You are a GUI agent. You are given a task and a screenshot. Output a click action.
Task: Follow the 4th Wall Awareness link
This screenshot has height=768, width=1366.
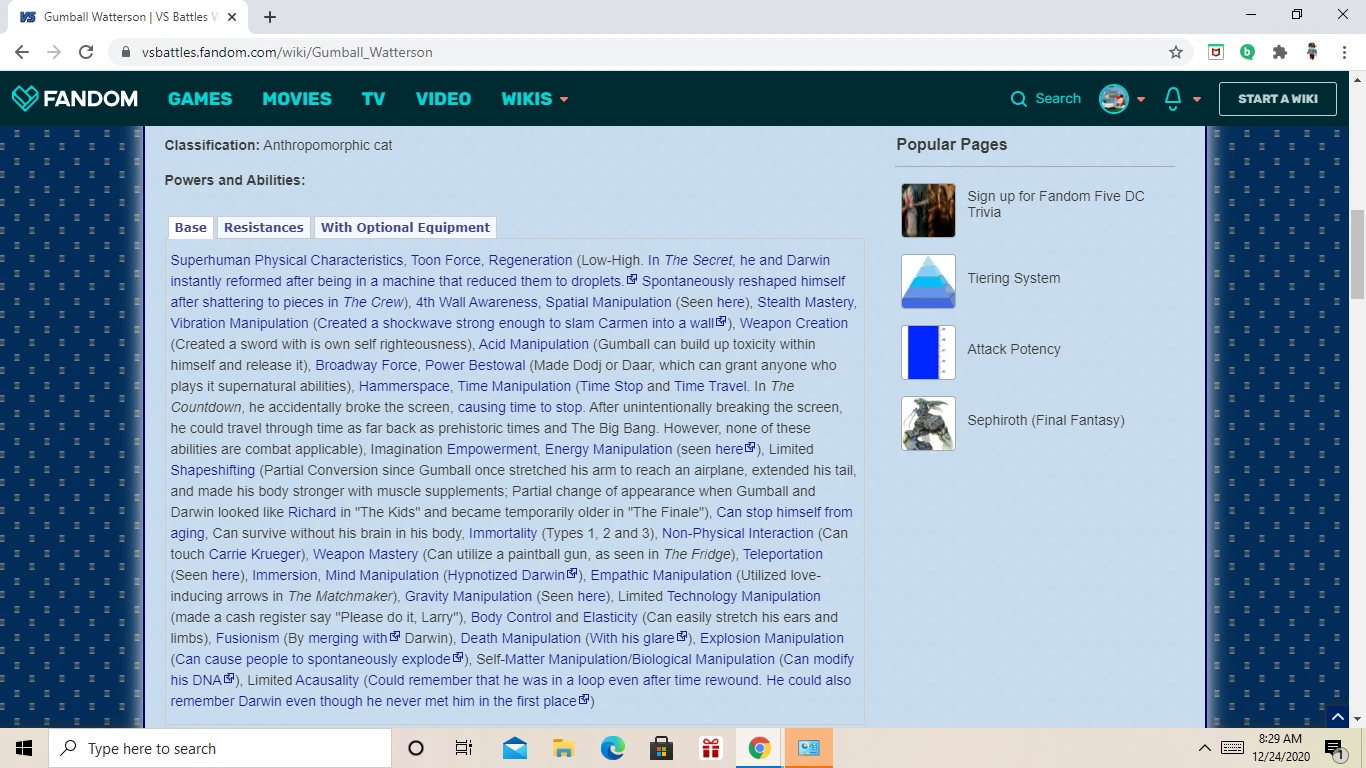click(477, 302)
